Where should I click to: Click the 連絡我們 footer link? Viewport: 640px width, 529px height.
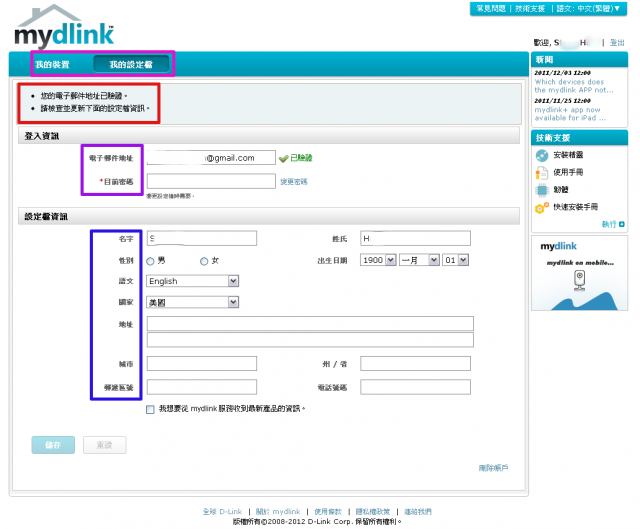tap(418, 511)
